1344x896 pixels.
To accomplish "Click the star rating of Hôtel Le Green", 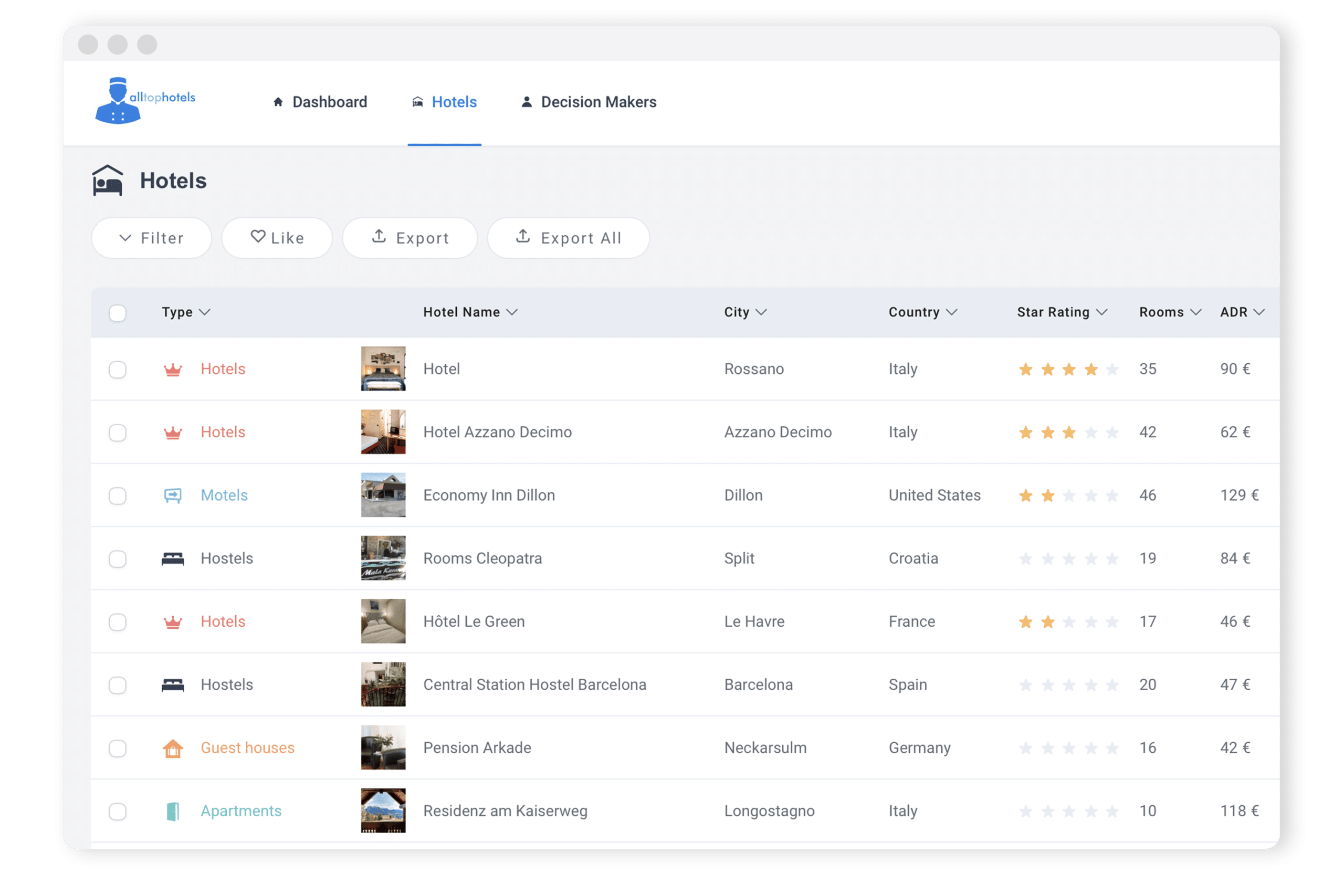I will [x=1068, y=621].
